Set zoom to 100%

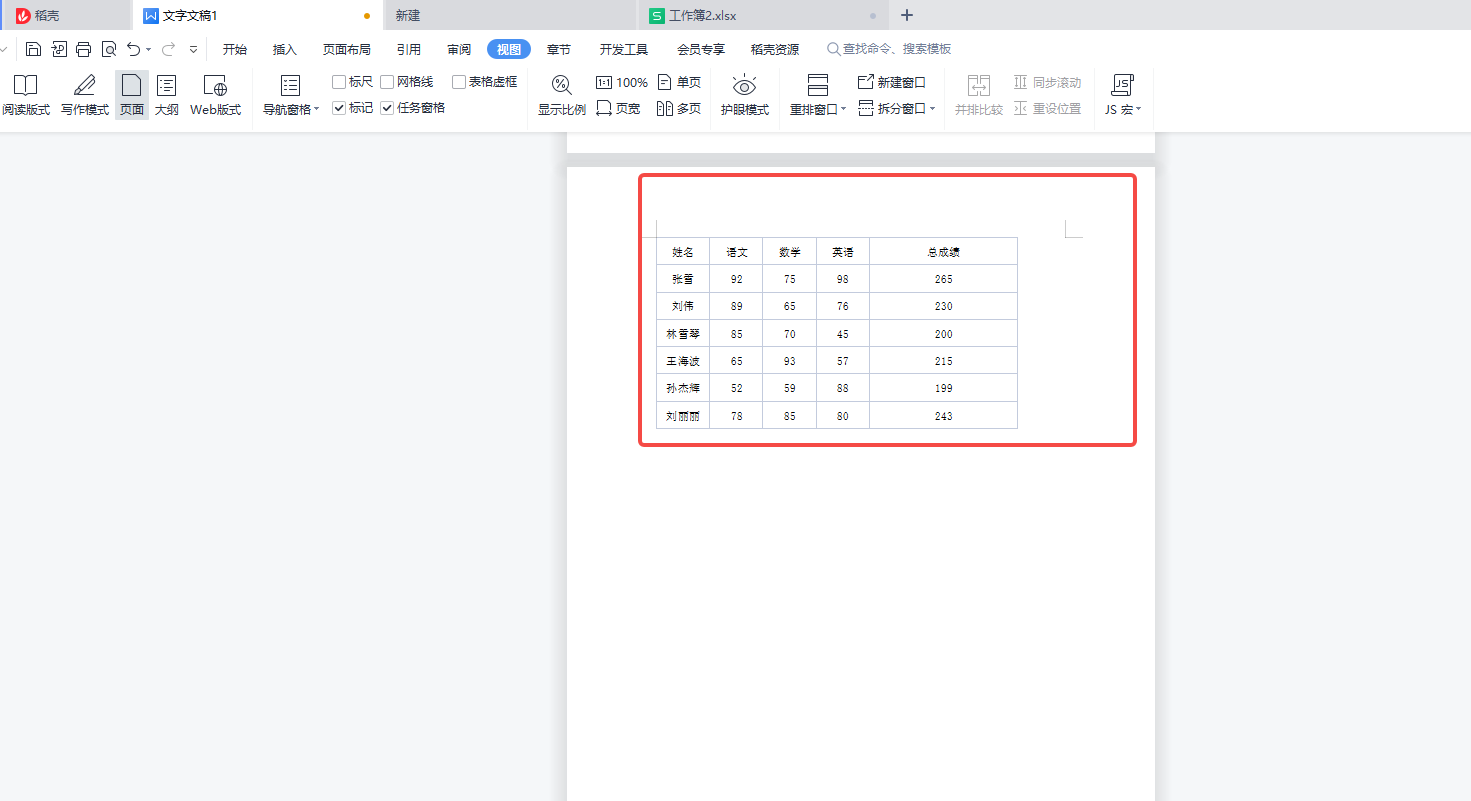[621, 82]
